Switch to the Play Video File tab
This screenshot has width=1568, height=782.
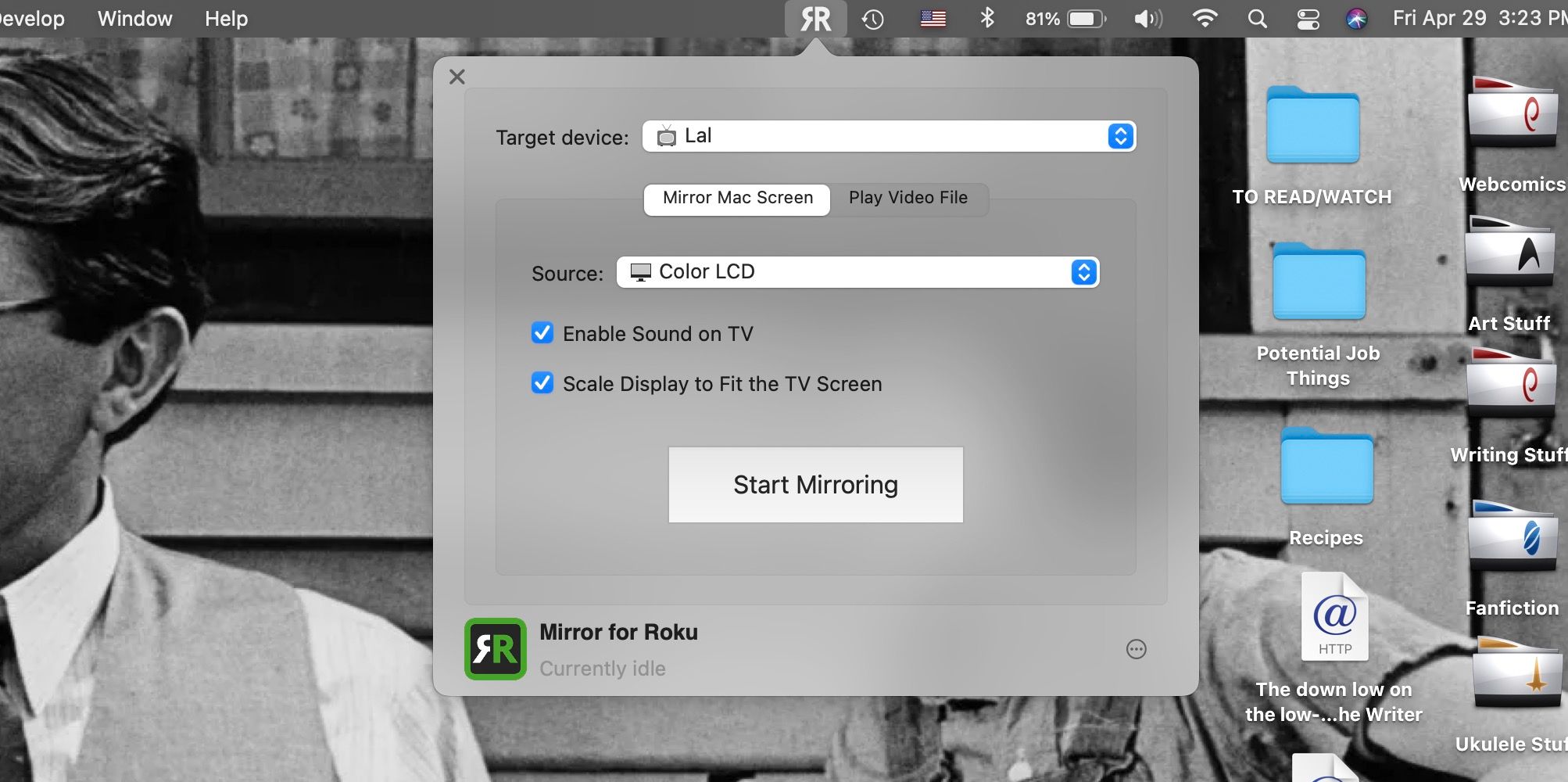(908, 198)
